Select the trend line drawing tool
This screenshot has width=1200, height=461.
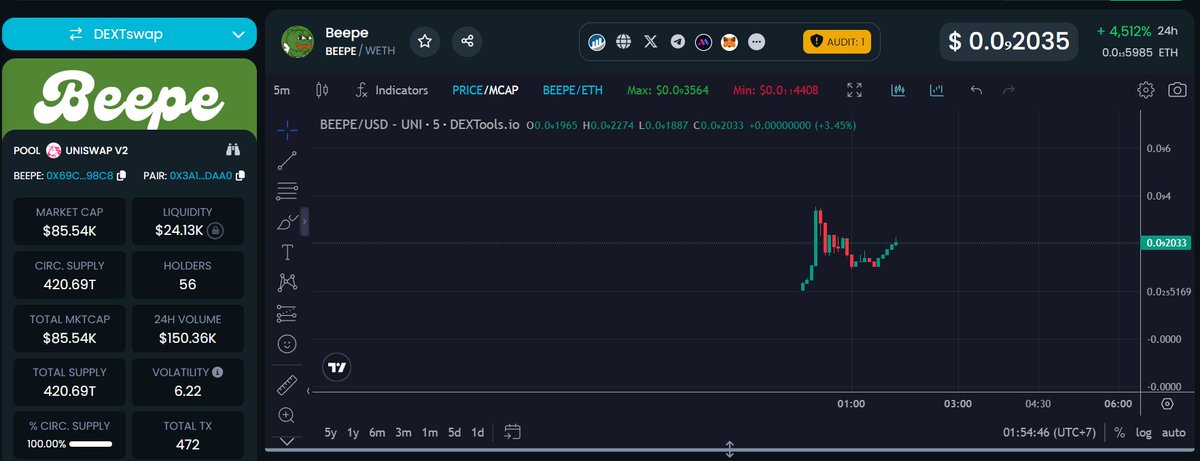[x=287, y=160]
